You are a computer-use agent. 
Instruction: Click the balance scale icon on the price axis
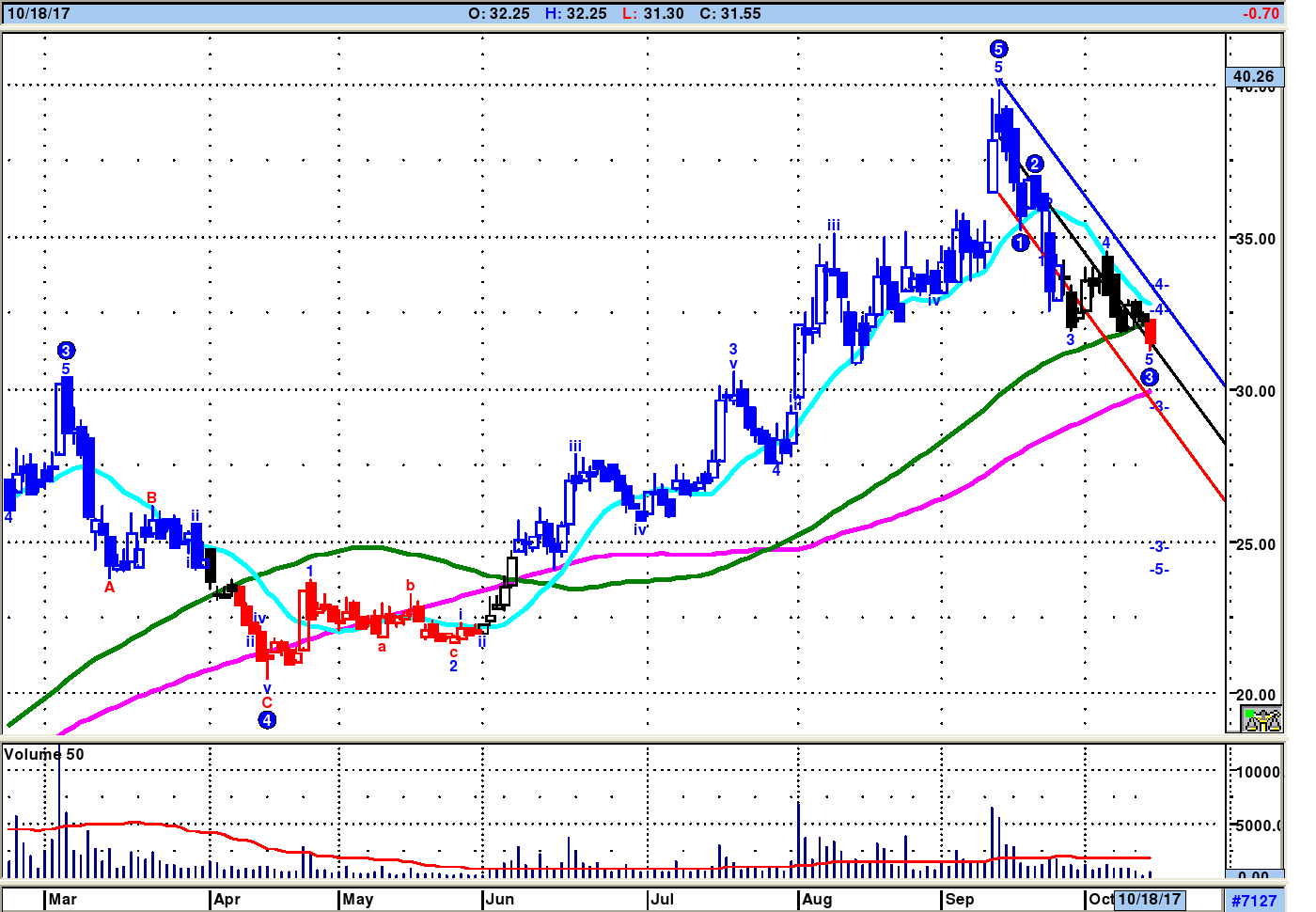coord(1262,720)
